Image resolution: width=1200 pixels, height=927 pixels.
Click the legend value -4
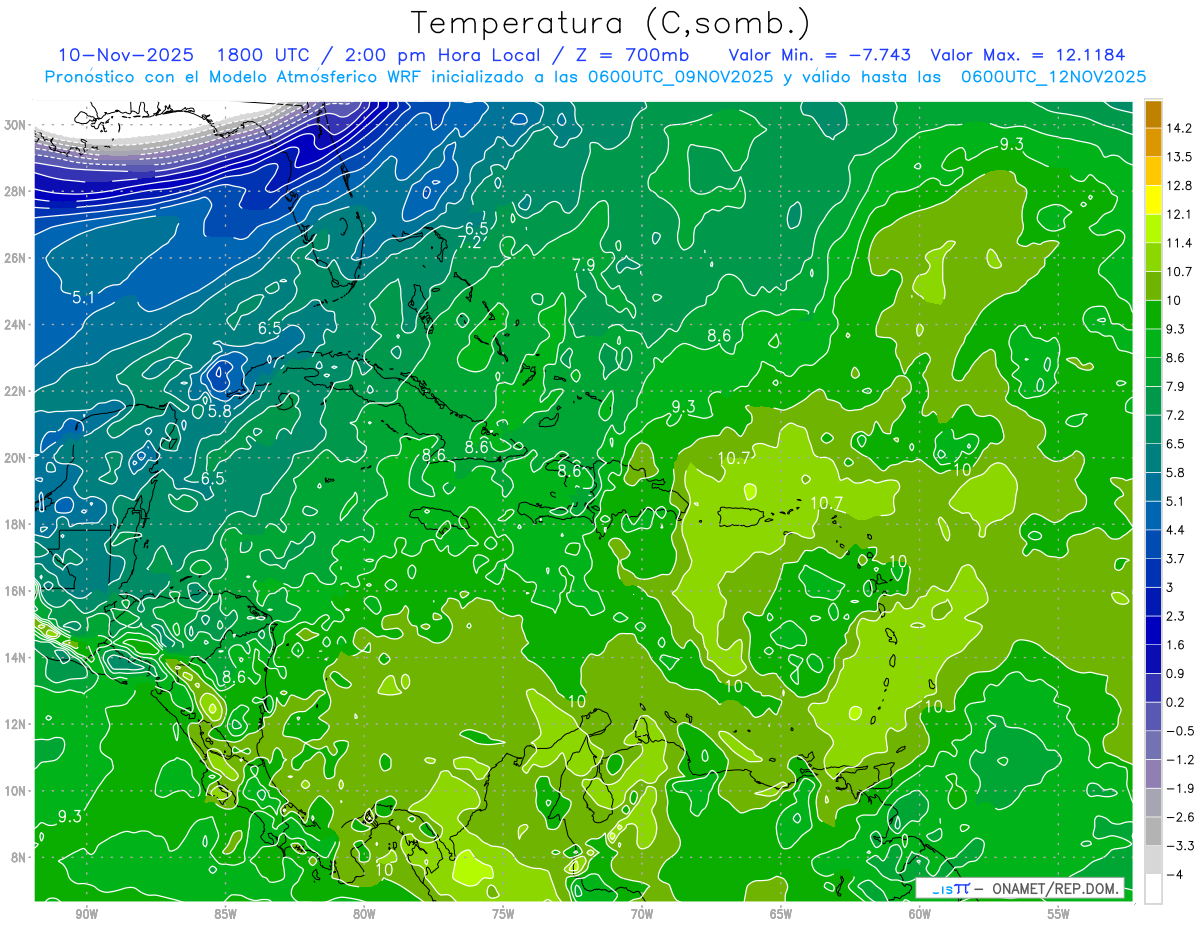coord(1174,875)
